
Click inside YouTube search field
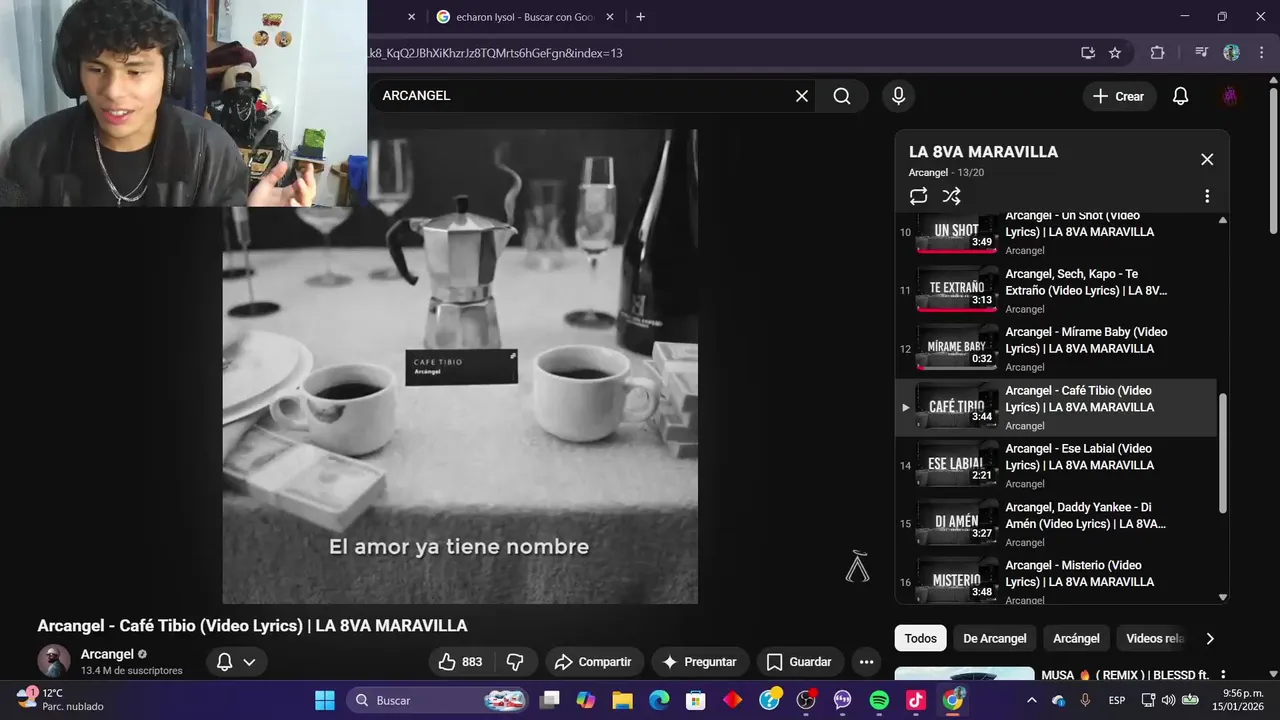(x=580, y=96)
